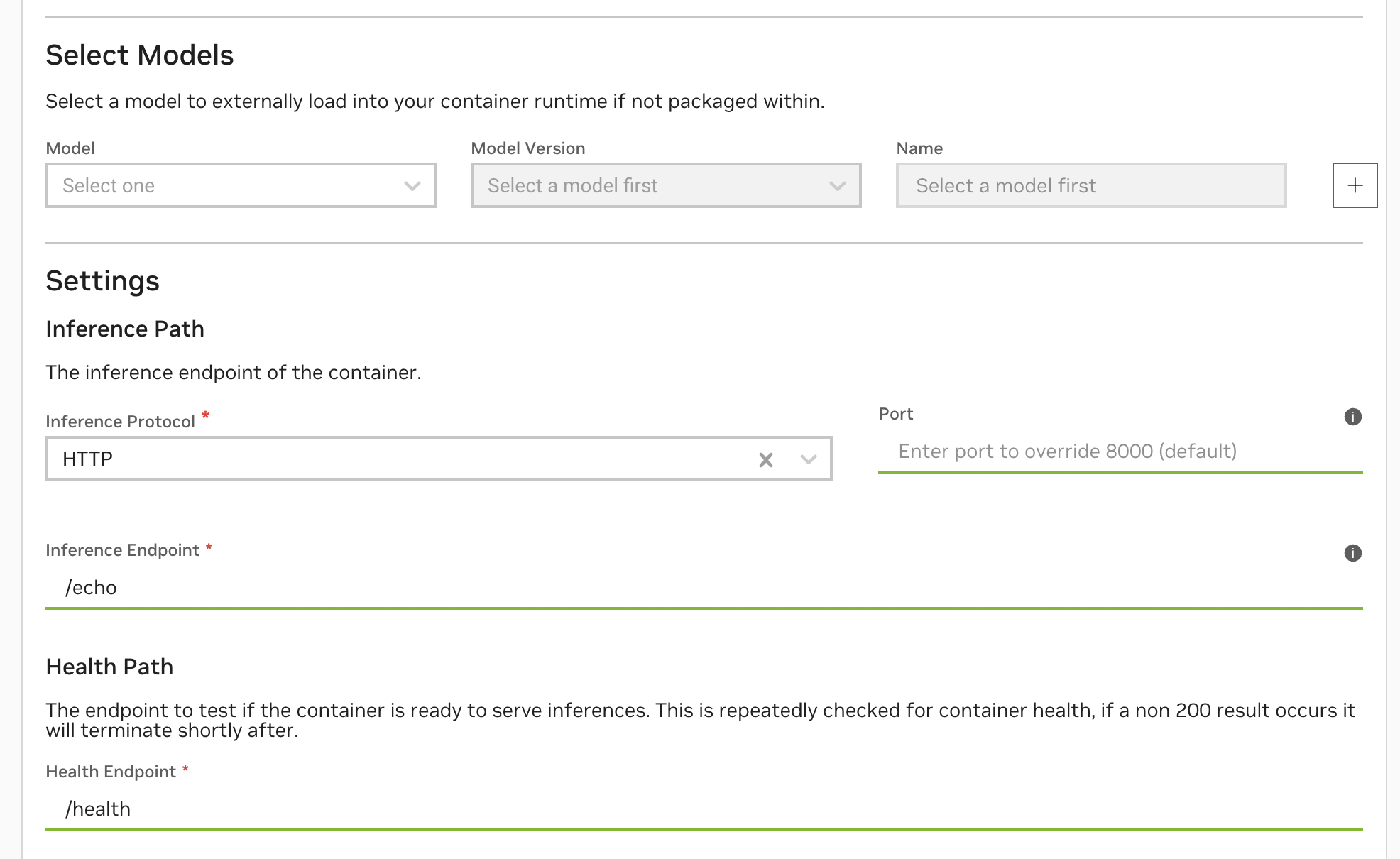Screen dimensions: 1400x859
Task: Clear the HTTP selection with the X icon
Action: 766,459
